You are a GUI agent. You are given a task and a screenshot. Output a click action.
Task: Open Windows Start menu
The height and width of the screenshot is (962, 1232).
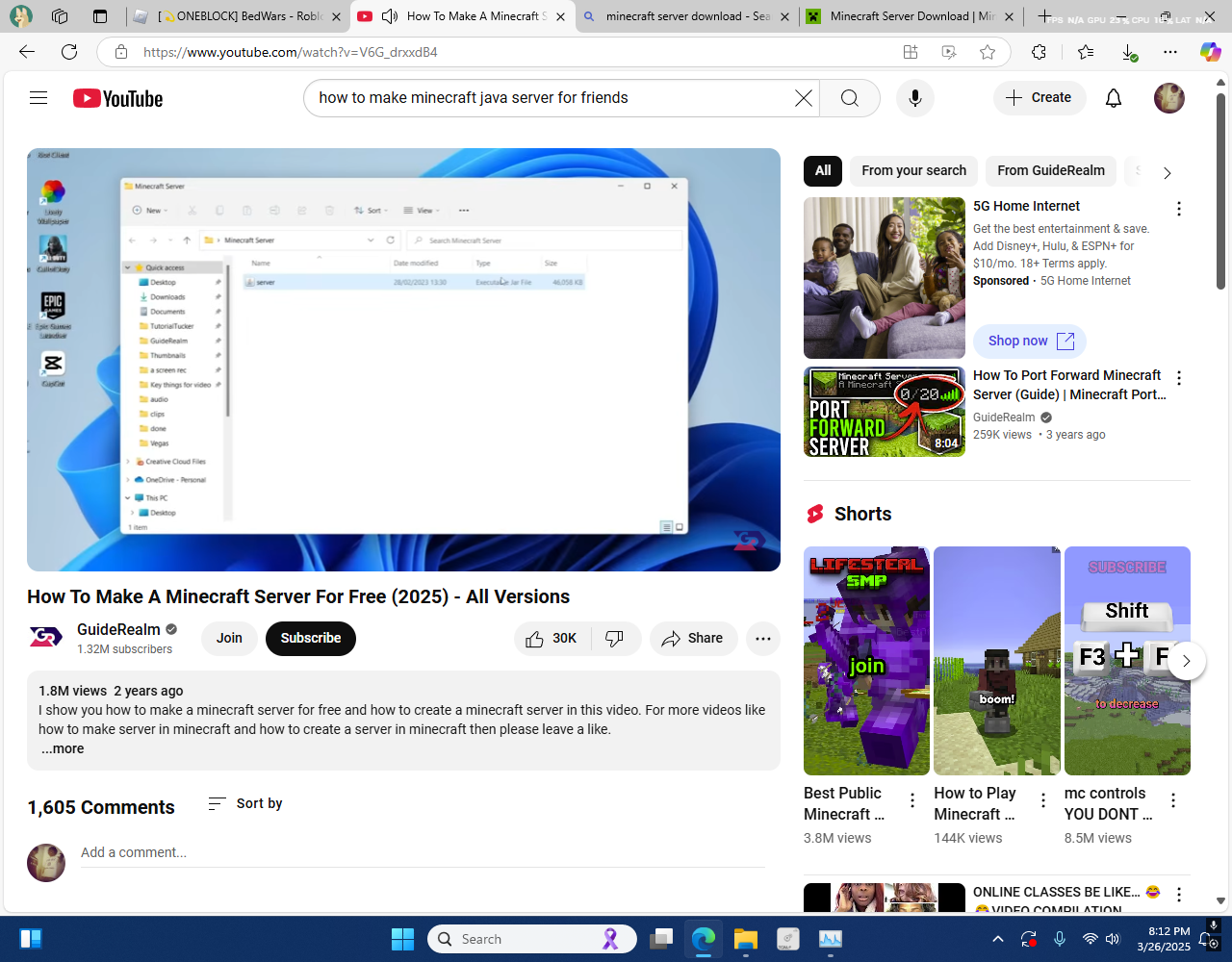[402, 939]
